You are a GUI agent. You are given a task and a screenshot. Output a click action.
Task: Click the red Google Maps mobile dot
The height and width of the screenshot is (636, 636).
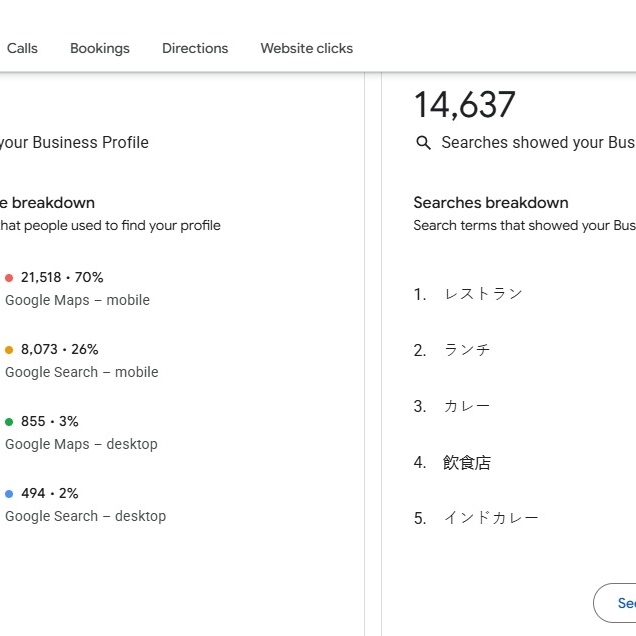[x=9, y=278]
